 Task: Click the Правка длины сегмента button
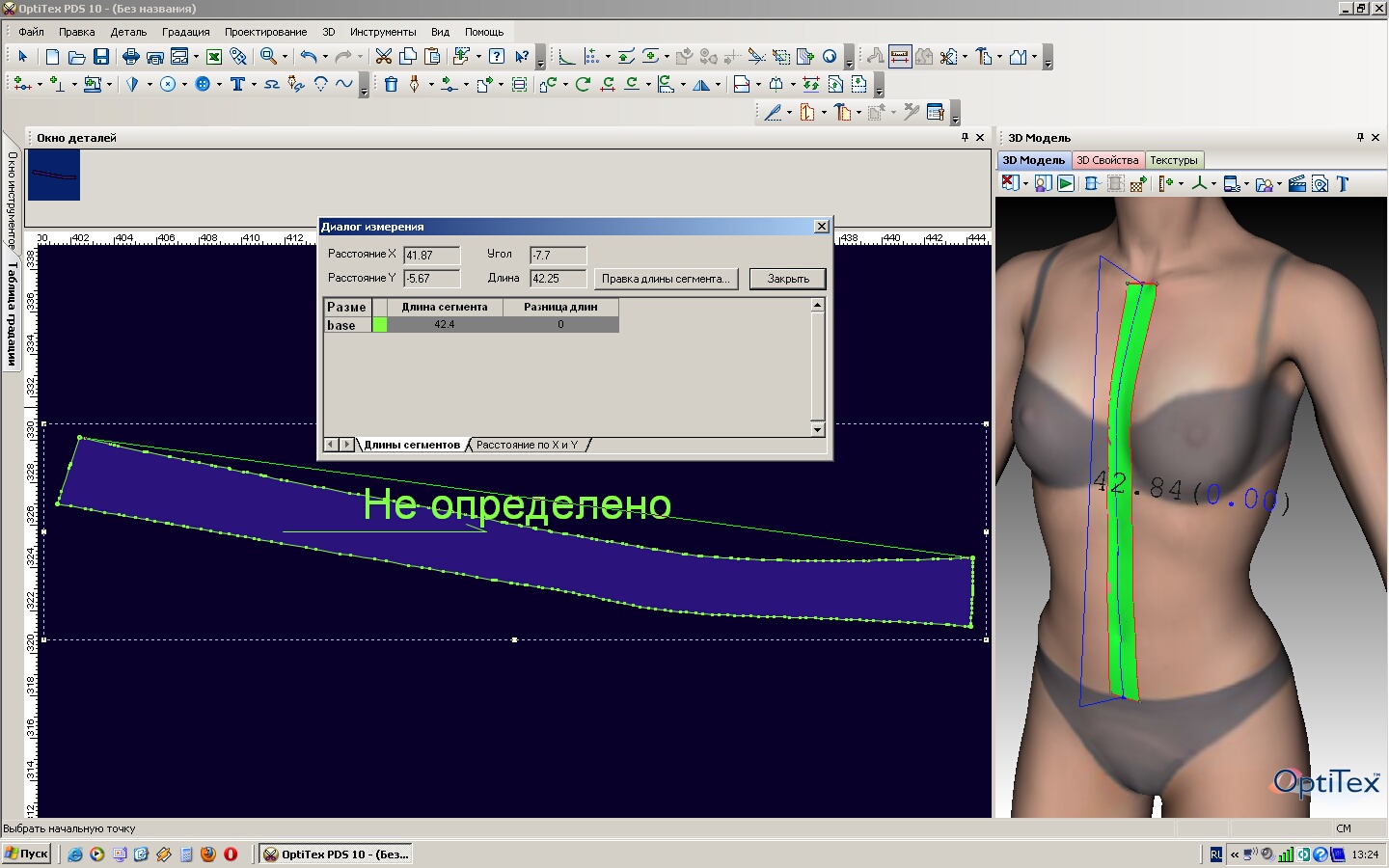click(666, 279)
